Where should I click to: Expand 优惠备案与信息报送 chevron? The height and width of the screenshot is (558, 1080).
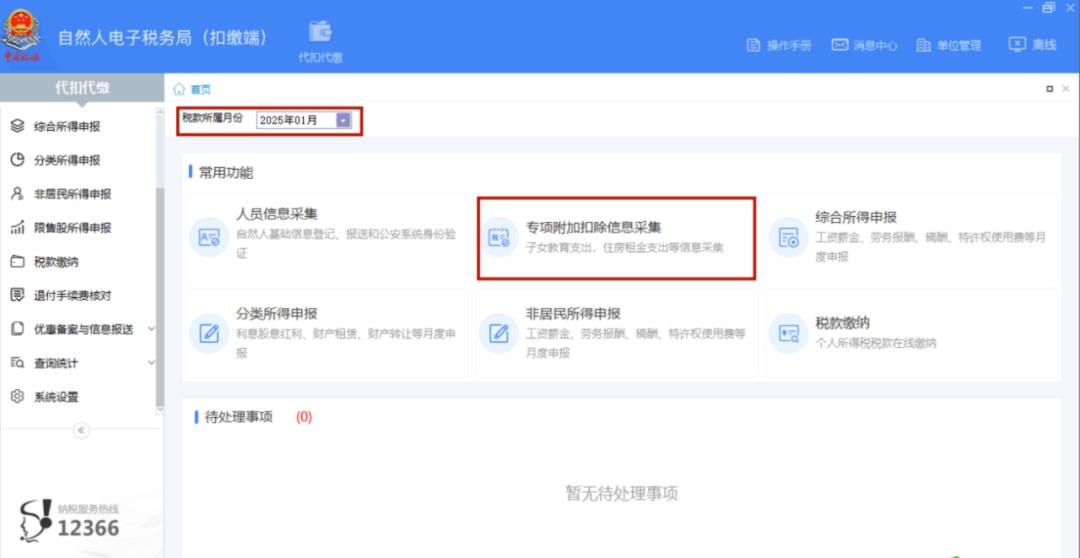click(152, 329)
